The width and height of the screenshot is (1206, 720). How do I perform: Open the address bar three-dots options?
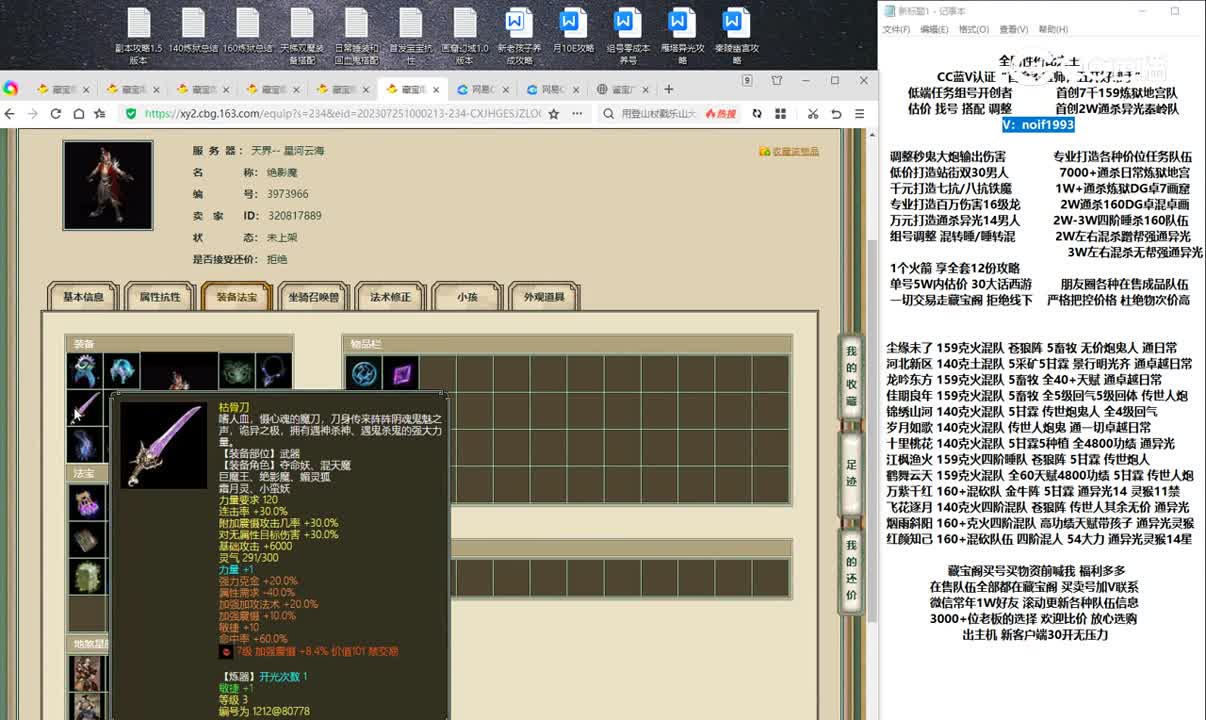tap(576, 114)
